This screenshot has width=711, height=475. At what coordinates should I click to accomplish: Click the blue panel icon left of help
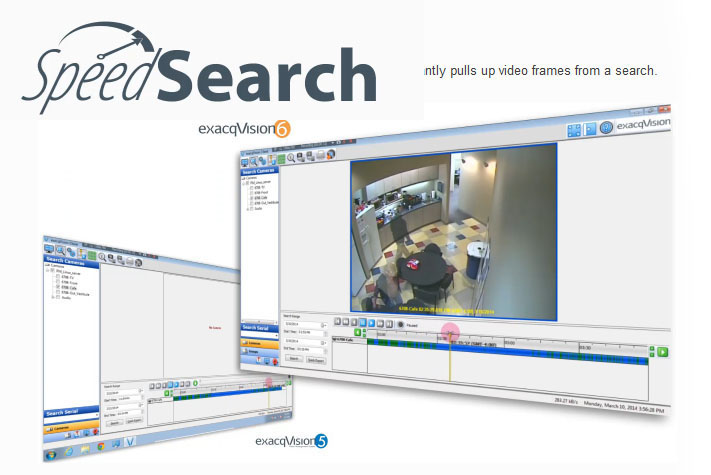[589, 129]
